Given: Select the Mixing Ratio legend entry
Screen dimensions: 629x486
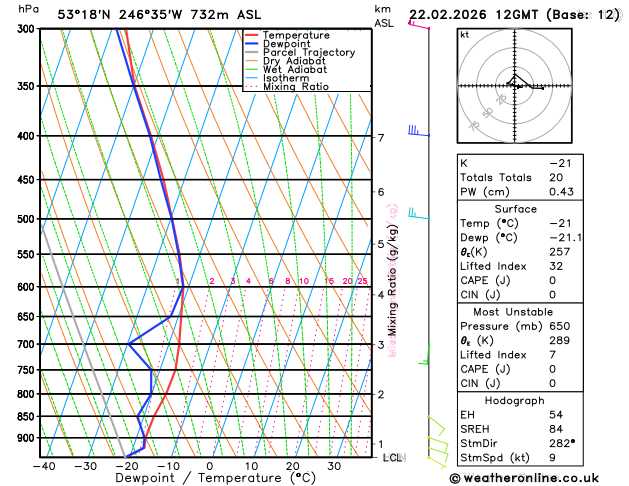Looking at the screenshot, I should coord(287,87).
